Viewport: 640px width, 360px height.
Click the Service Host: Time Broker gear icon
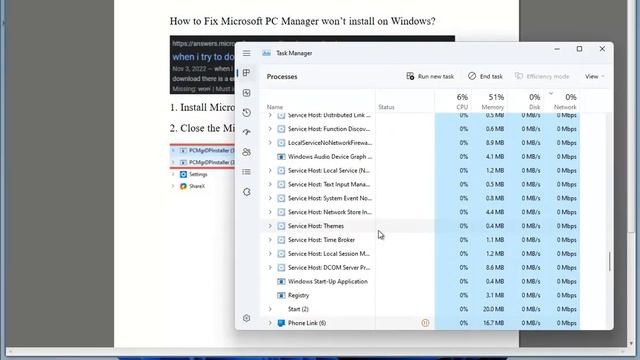(x=281, y=240)
